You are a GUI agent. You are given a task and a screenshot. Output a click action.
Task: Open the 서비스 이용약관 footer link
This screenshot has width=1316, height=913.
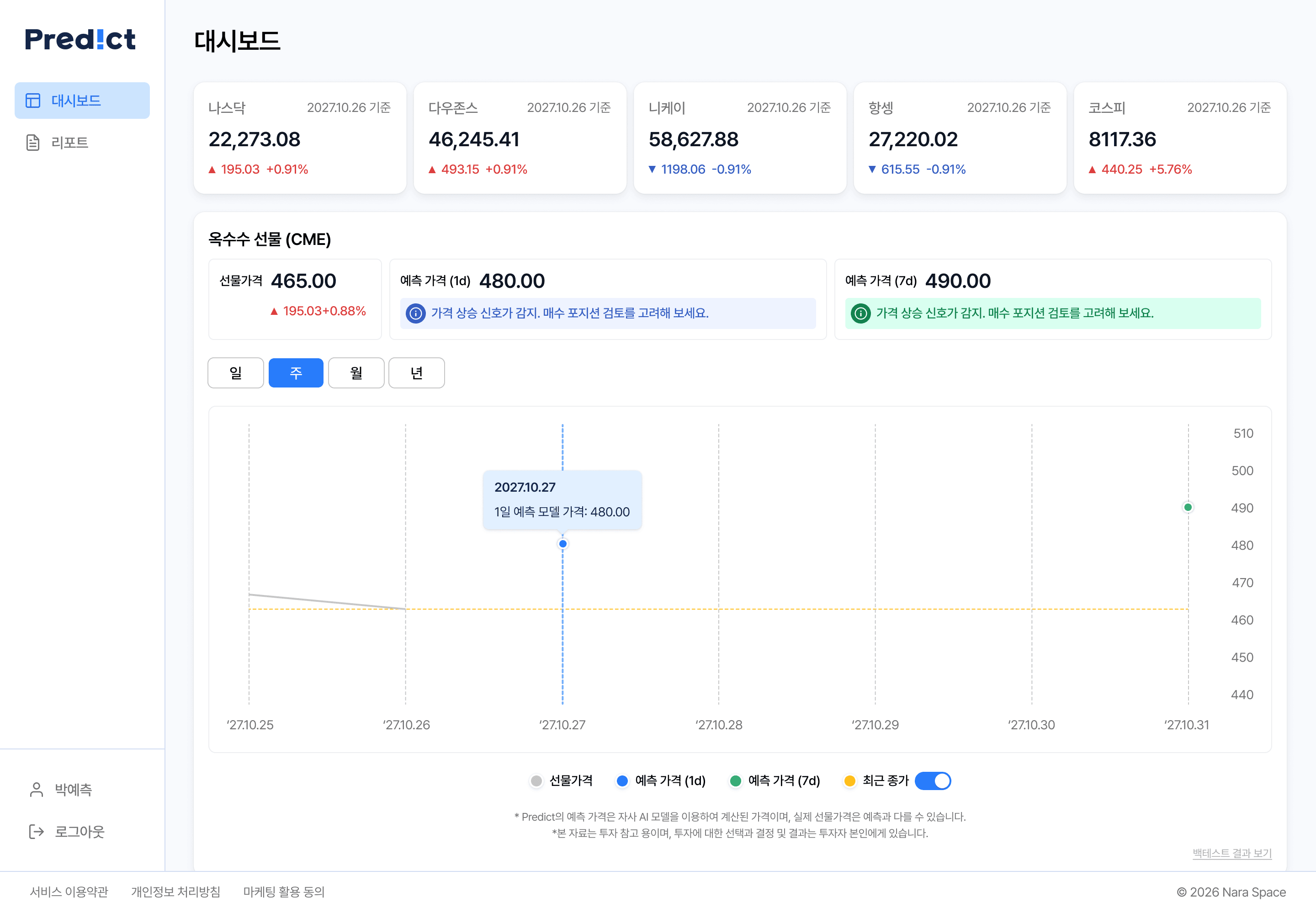tap(69, 892)
